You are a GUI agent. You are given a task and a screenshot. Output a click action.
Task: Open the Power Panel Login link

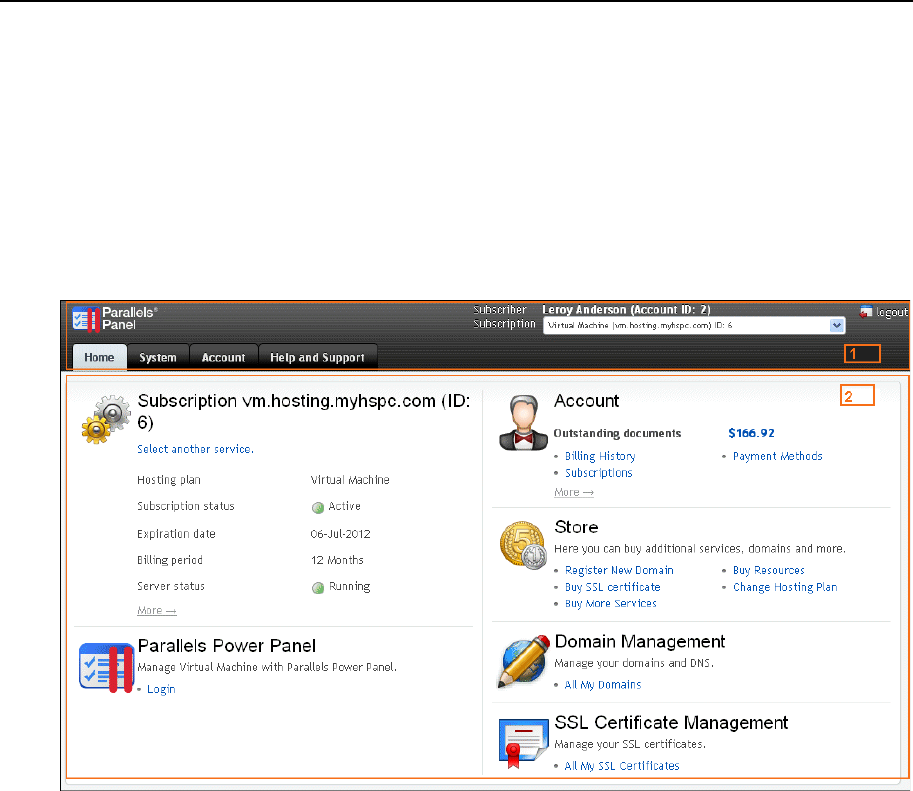click(161, 689)
